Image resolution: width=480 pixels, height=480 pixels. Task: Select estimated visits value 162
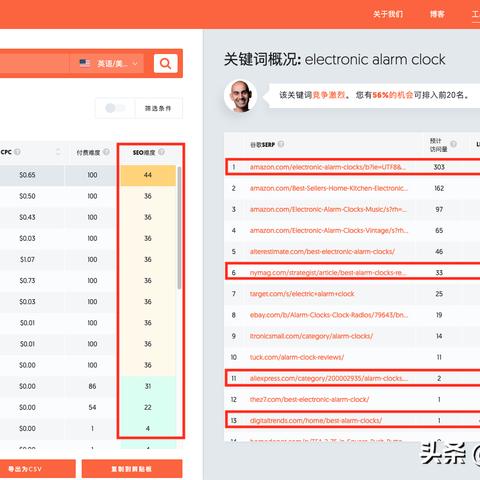point(439,188)
